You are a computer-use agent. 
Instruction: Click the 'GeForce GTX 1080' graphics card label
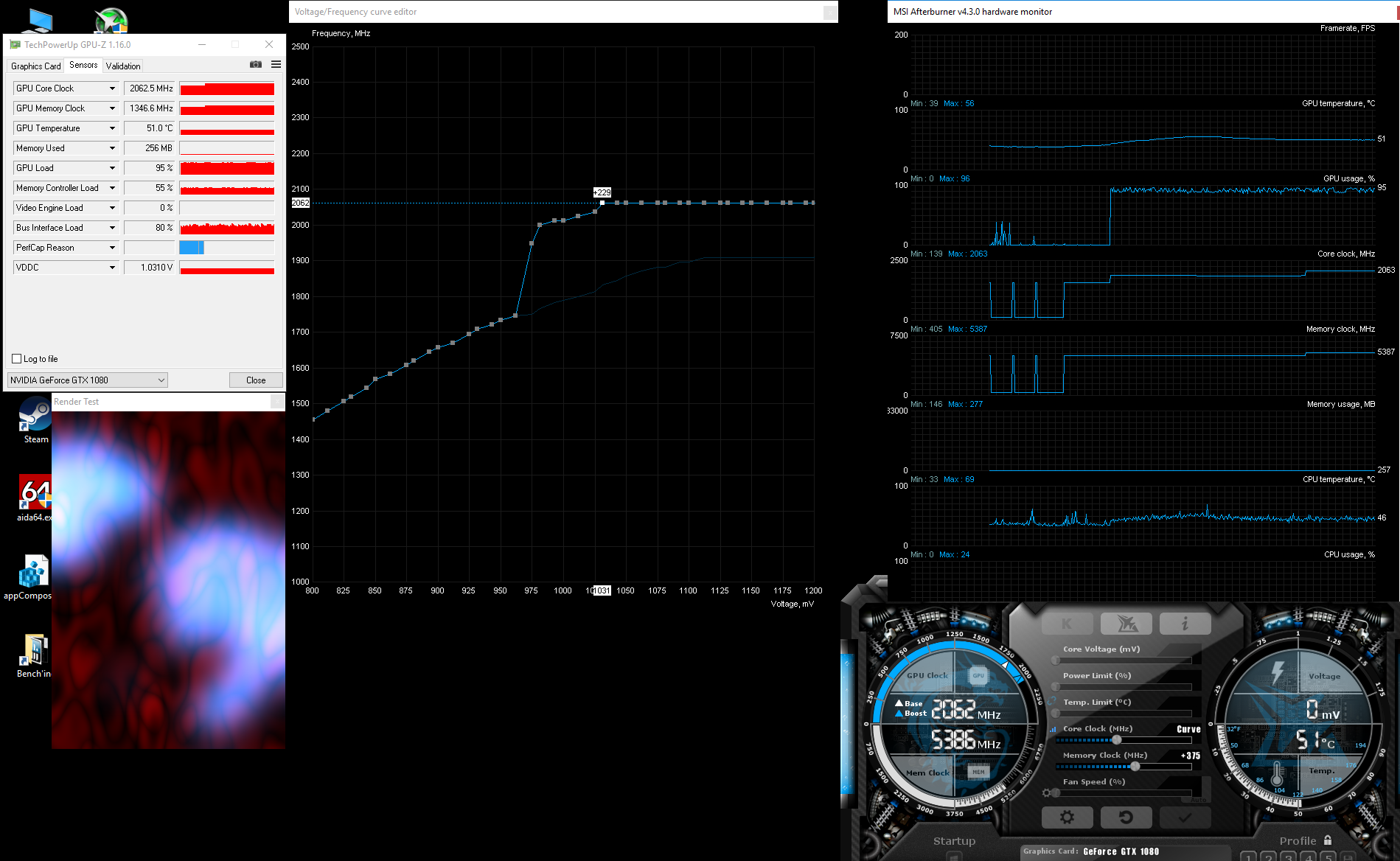pos(1121,851)
